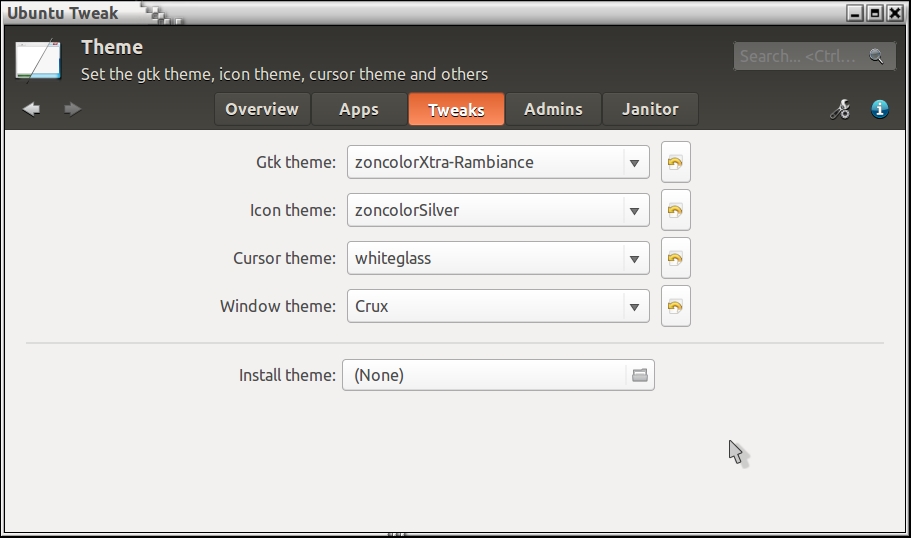Reset the Icon theme to default

[675, 211]
